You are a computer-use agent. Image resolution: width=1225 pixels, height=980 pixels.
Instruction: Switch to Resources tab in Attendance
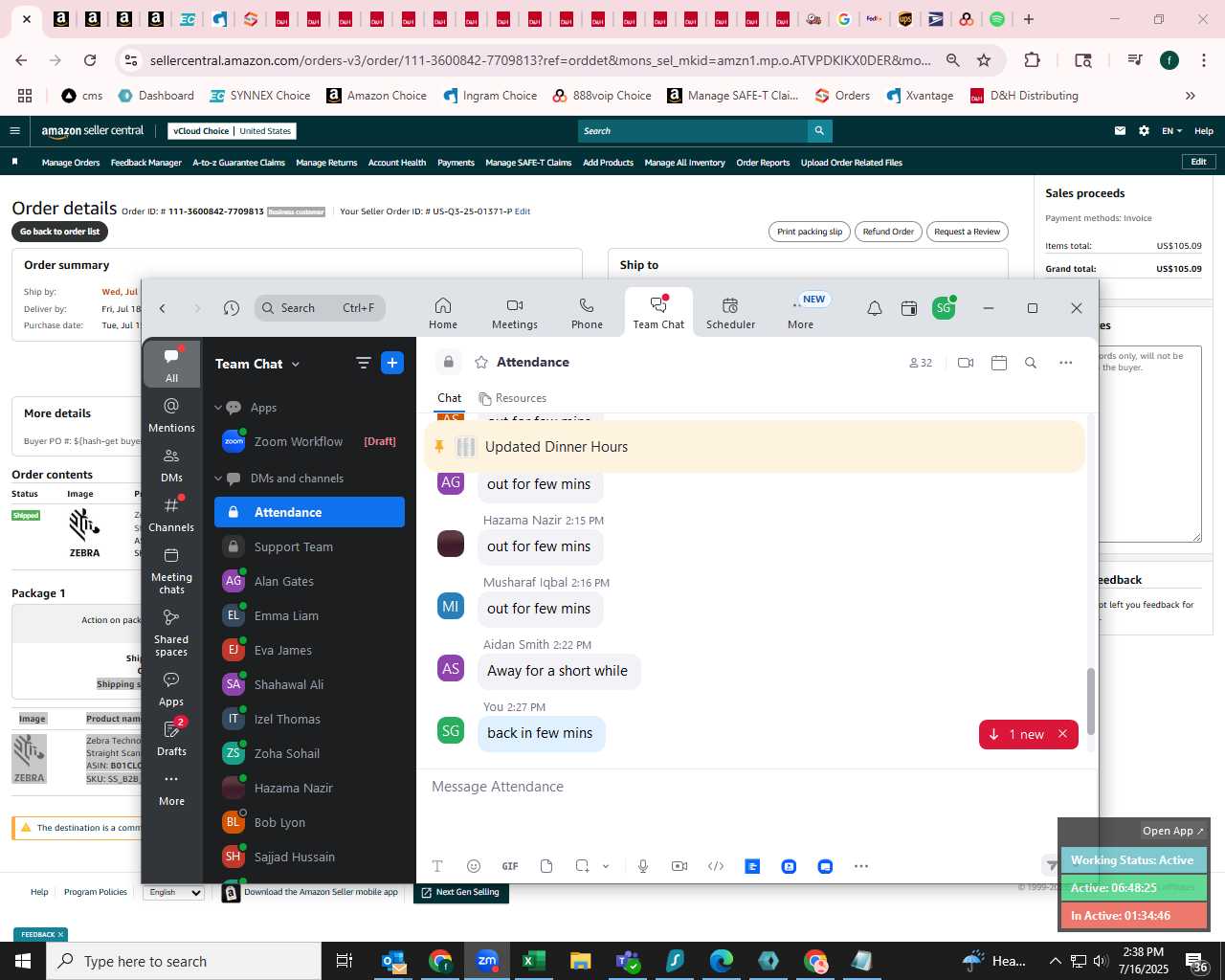tap(513, 398)
